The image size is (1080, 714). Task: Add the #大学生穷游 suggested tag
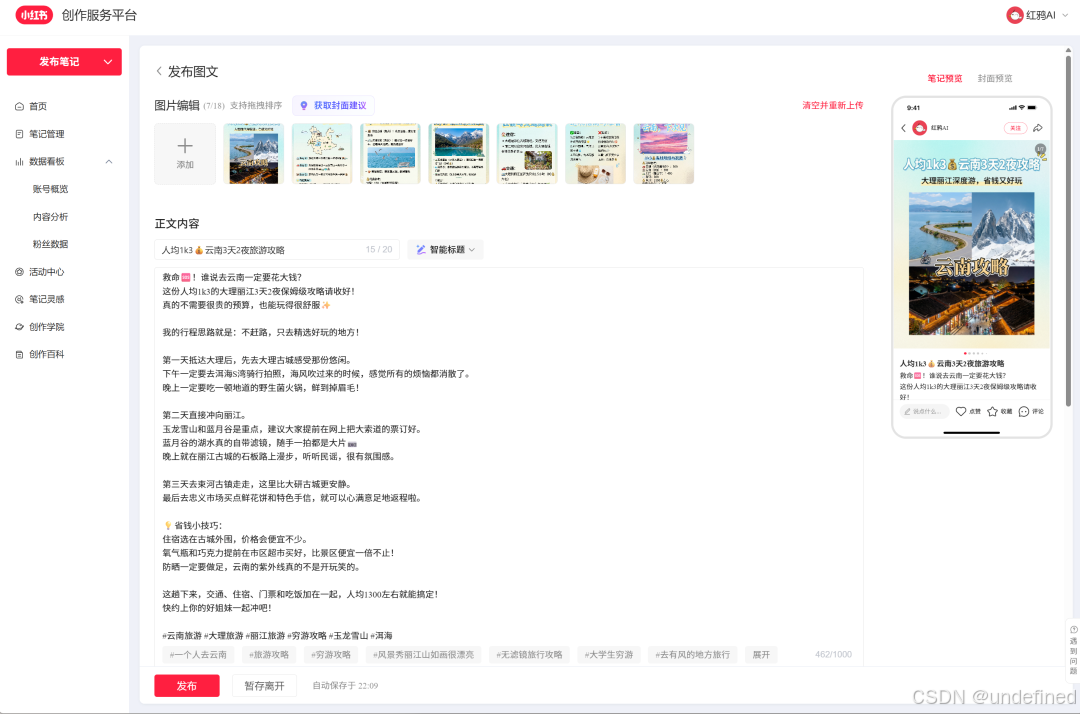pyautogui.click(x=609, y=654)
